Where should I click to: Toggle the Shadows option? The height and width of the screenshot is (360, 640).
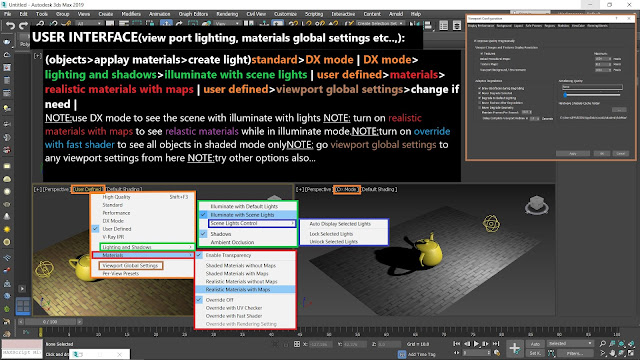tap(247, 234)
